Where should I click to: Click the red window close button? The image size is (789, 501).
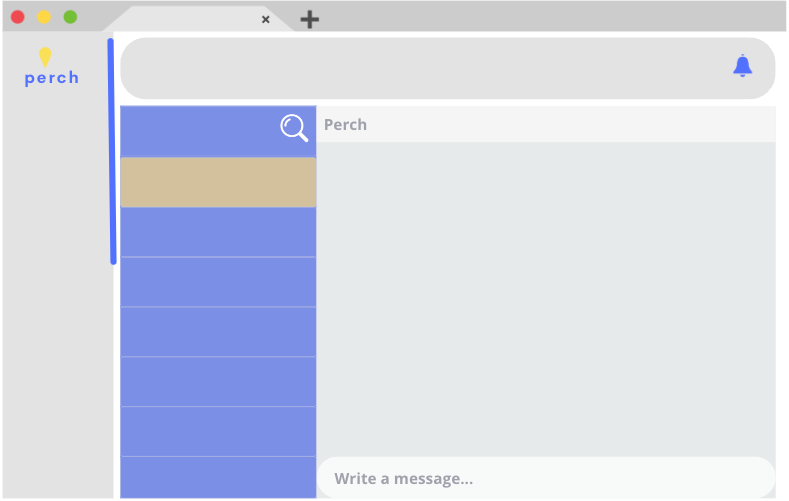pos(18,17)
